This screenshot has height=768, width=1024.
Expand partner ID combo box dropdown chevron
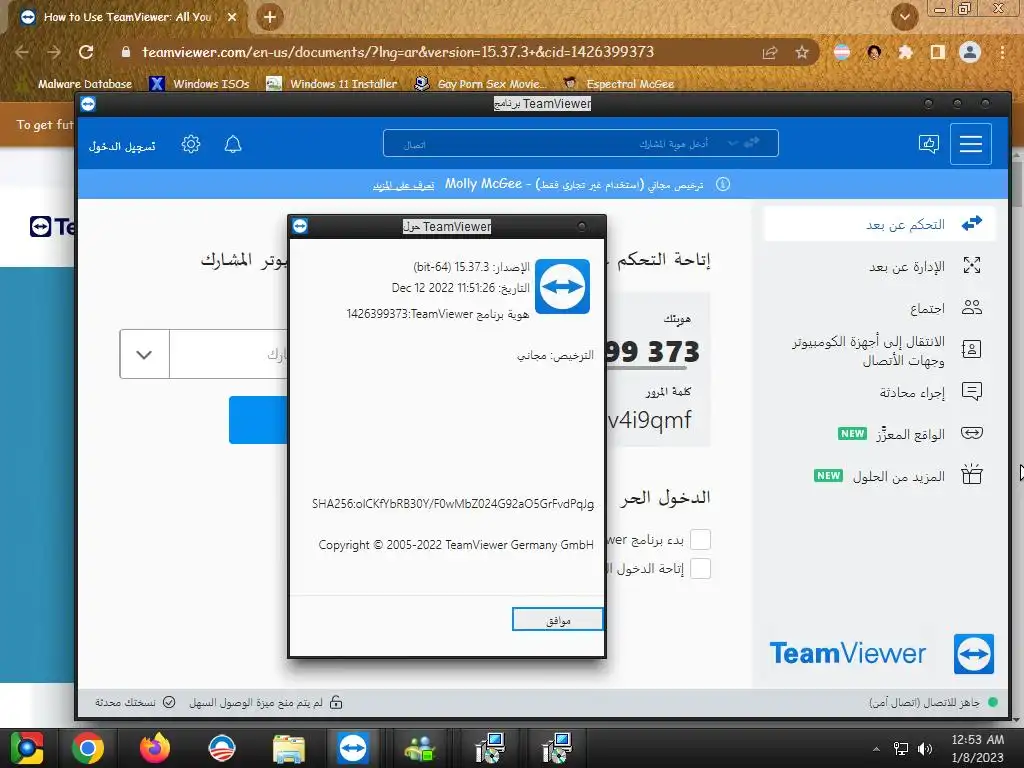pyautogui.click(x=144, y=354)
